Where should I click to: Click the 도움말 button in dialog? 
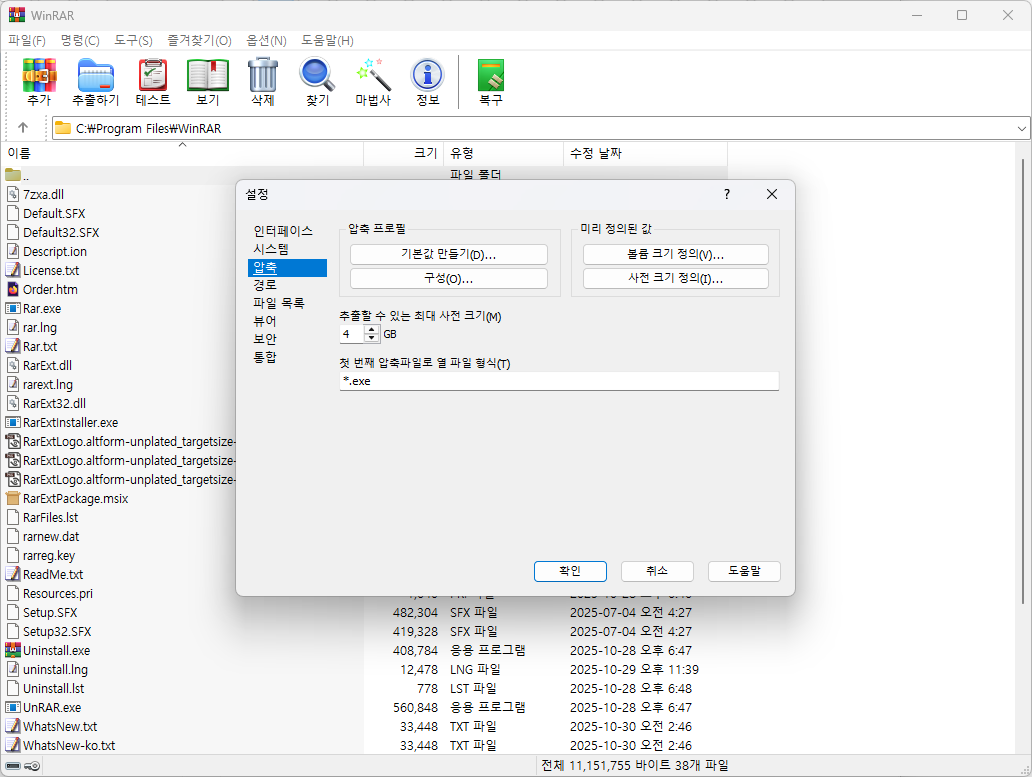(x=744, y=571)
